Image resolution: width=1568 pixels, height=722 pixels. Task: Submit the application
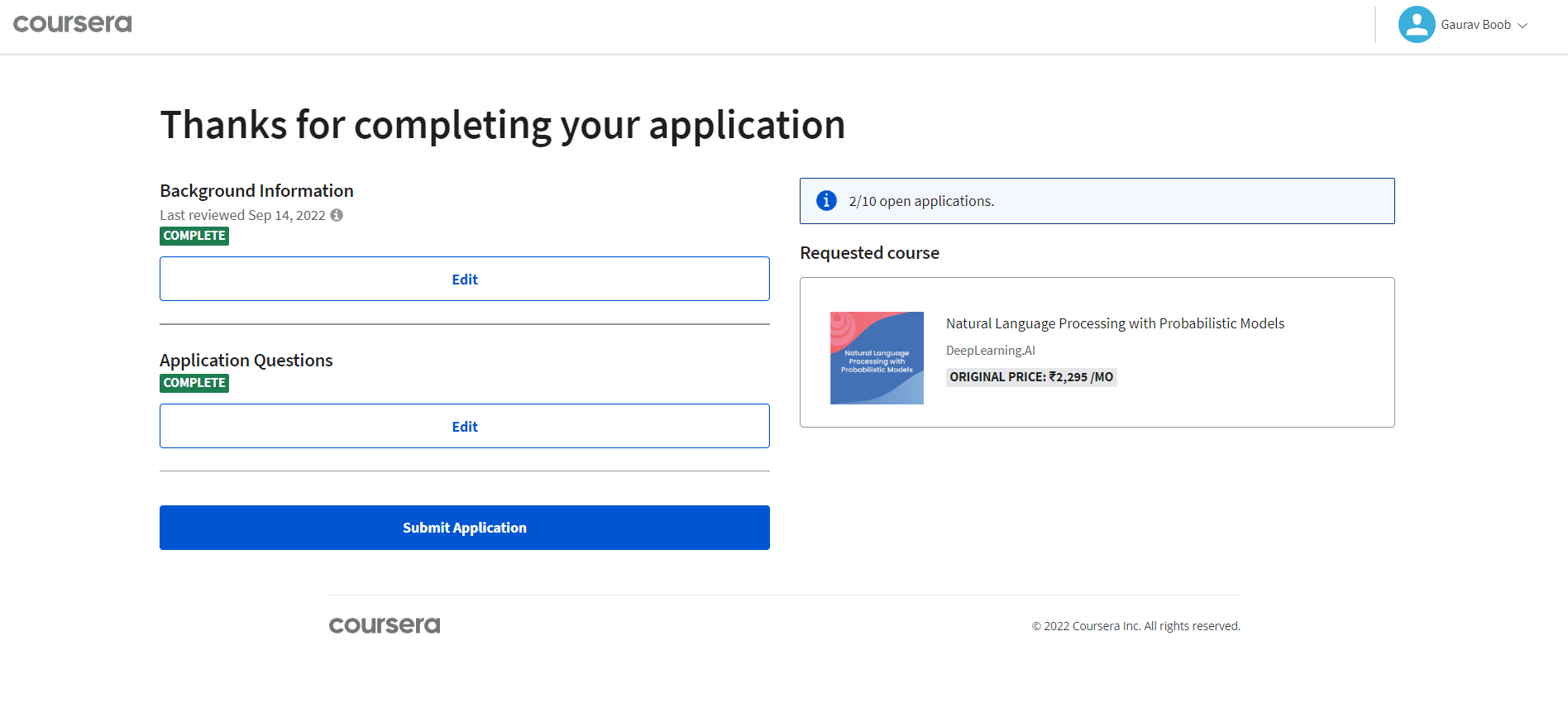point(464,528)
